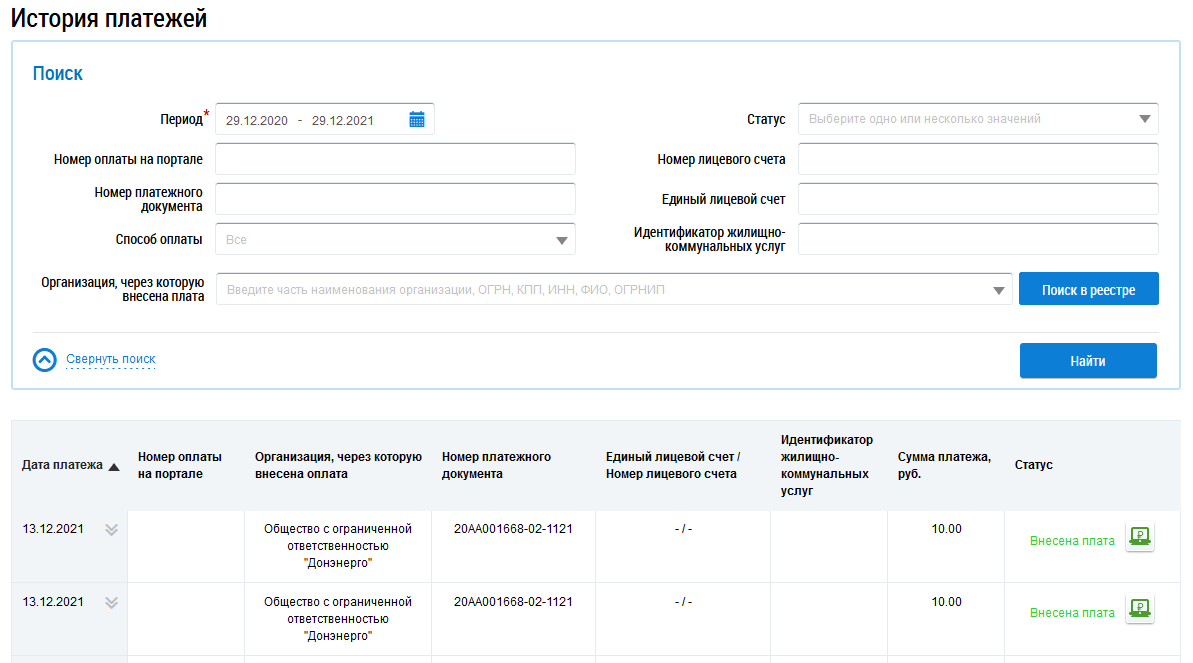Expand second row details with double chevron
The image size is (1193, 663).
click(111, 603)
